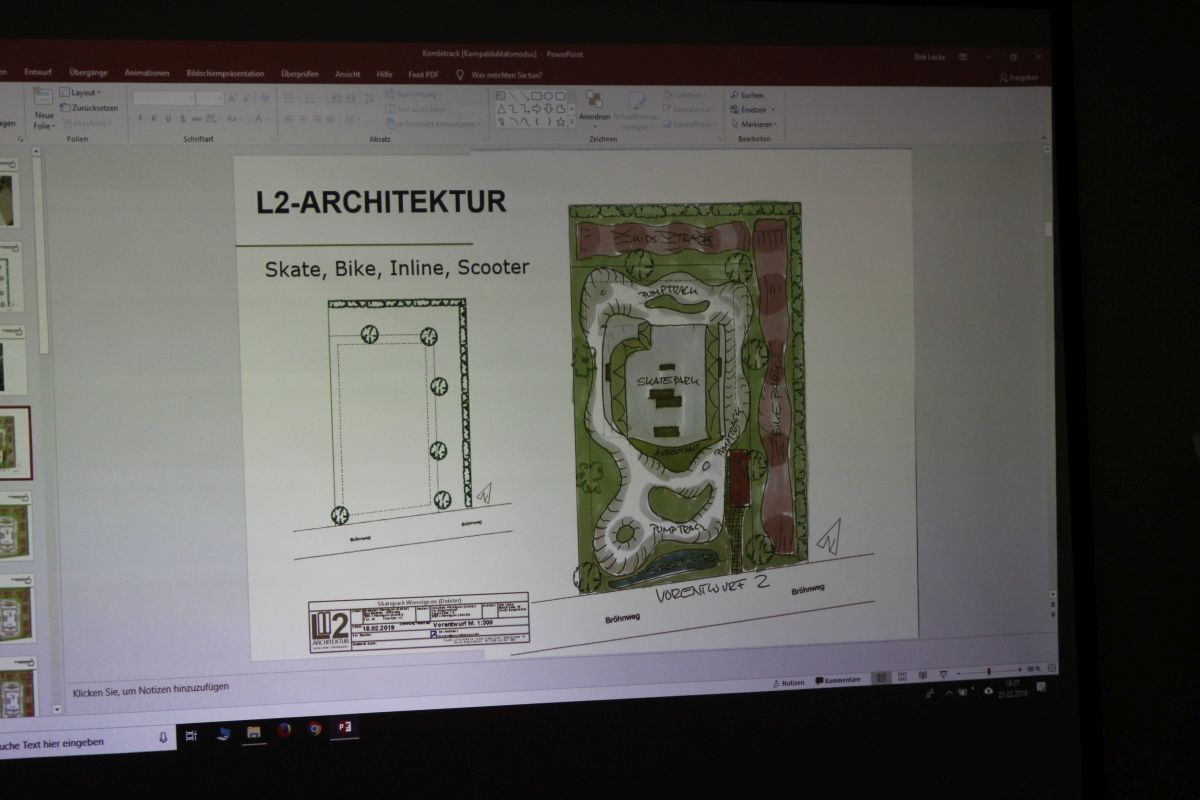Click the clear formatting icon

(x=264, y=98)
